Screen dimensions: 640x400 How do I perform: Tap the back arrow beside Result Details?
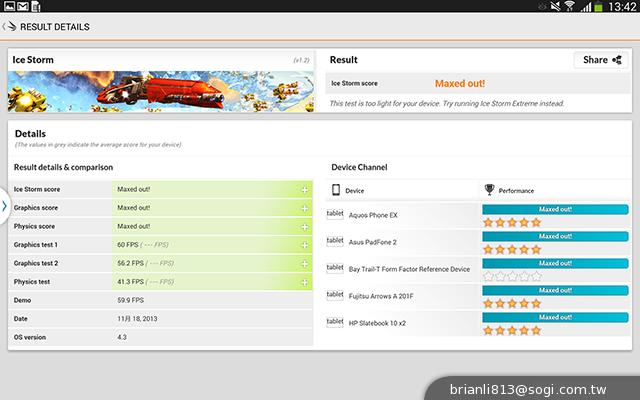click(x=9, y=27)
